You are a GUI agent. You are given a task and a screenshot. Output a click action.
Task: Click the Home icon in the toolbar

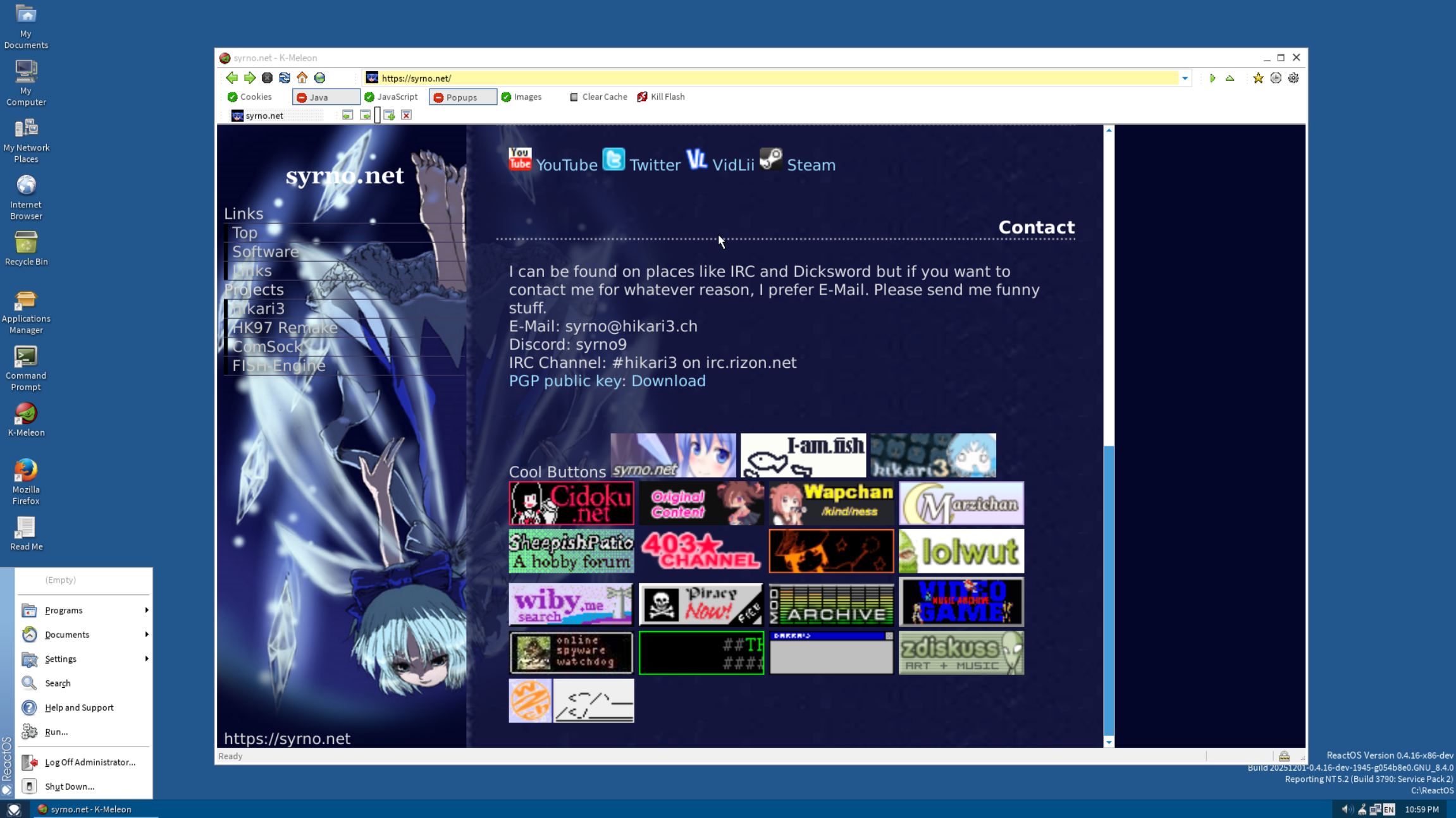pos(302,78)
